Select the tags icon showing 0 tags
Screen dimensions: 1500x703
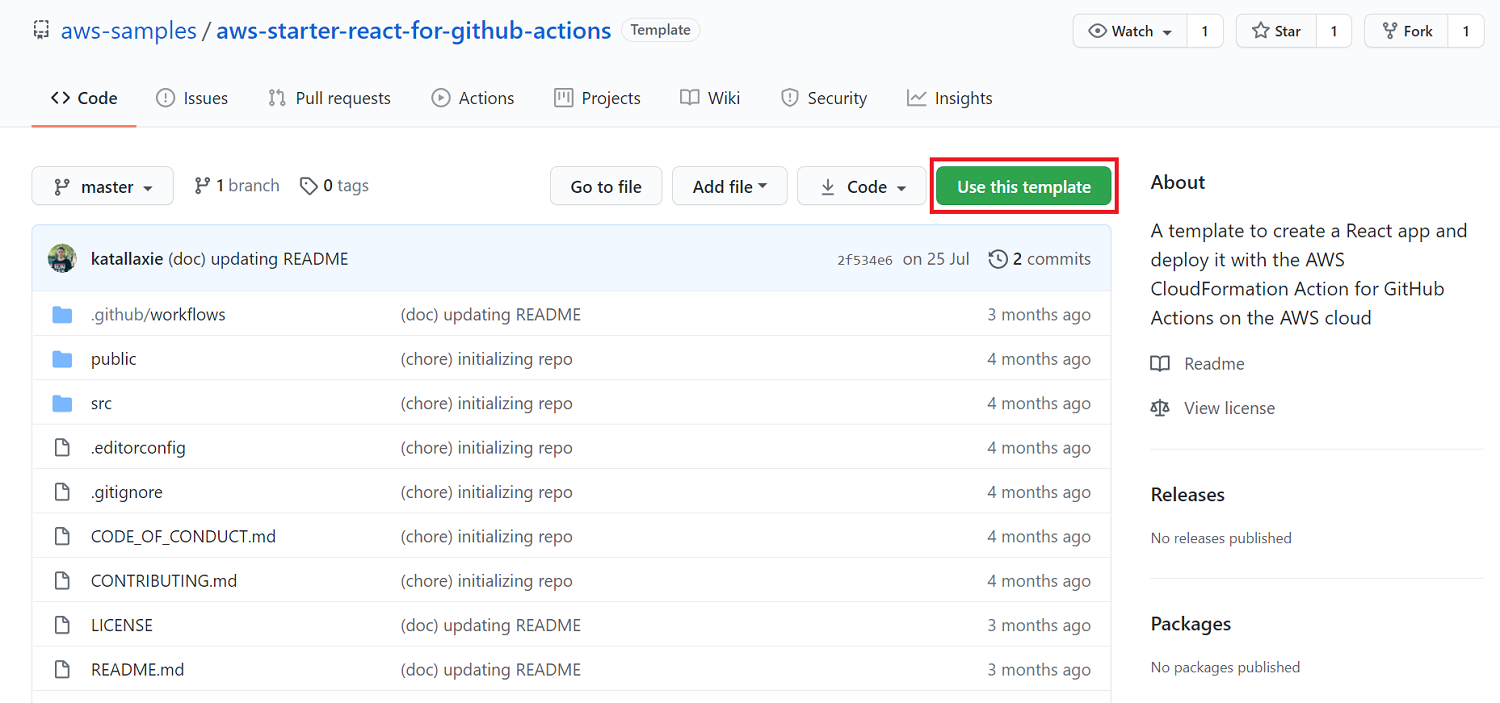[x=307, y=185]
